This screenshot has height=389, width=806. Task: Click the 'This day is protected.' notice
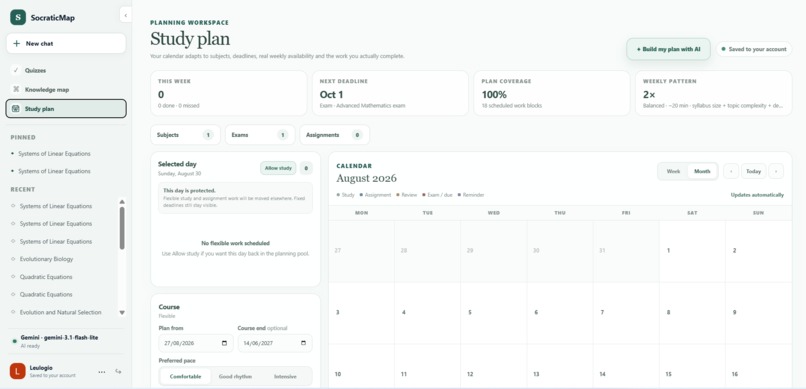click(235, 198)
